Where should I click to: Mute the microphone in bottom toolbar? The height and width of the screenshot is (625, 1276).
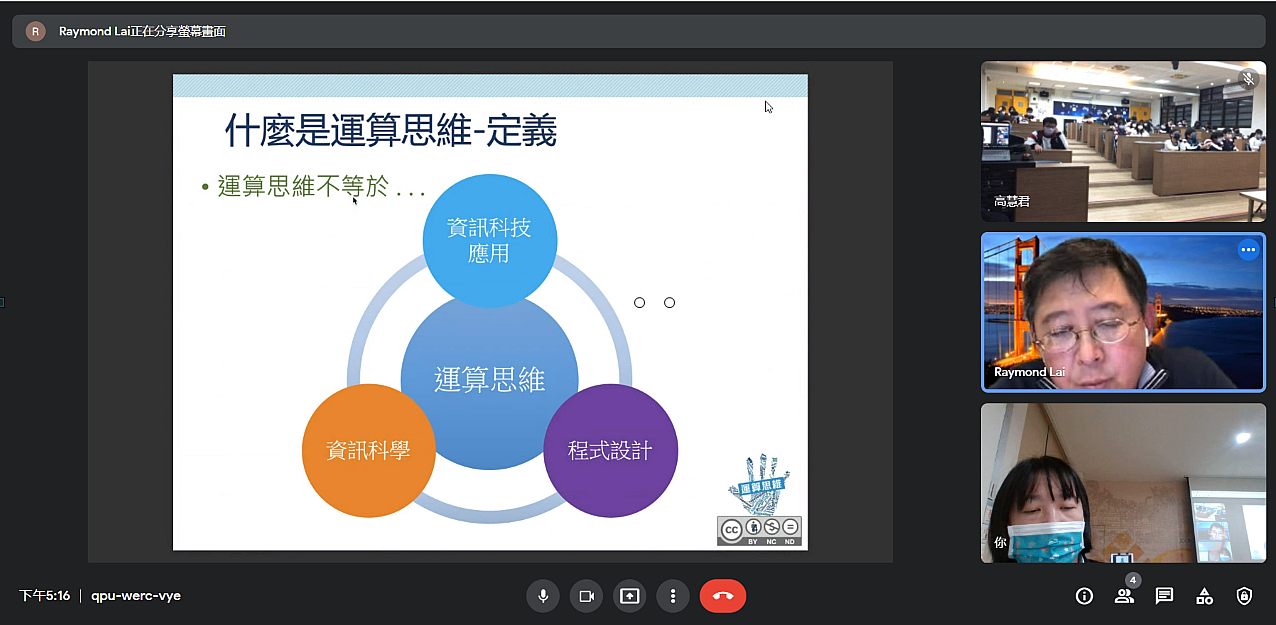[543, 596]
